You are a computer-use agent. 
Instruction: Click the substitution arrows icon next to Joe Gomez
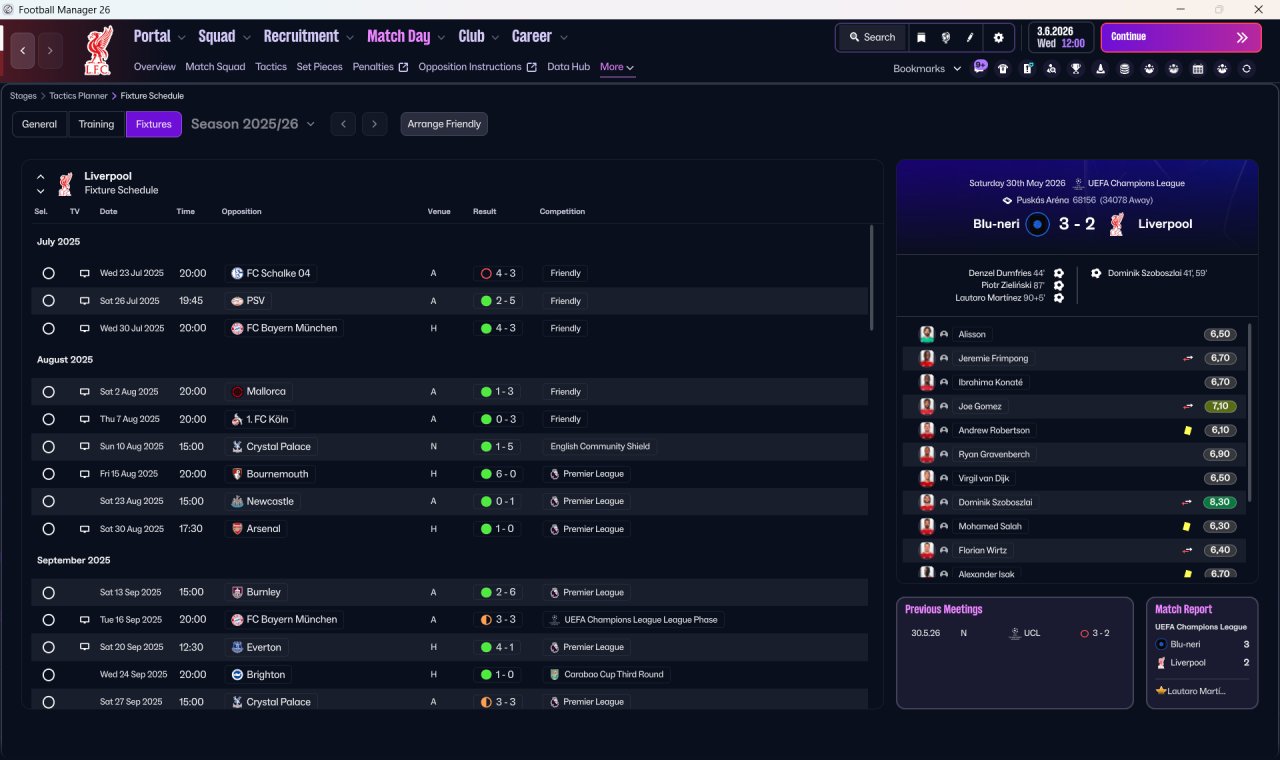pos(1188,406)
